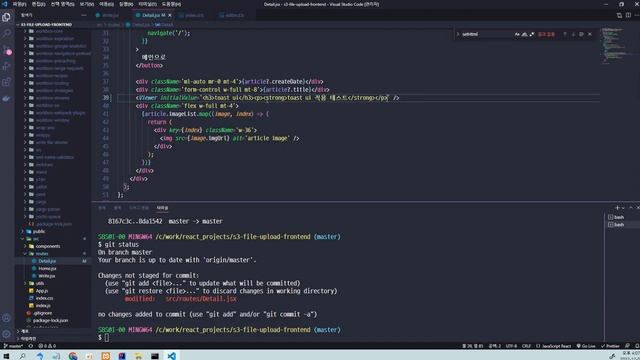This screenshot has height=360, width=640.
Task: Open Detail.jsx in the file tree
Action: point(47,261)
